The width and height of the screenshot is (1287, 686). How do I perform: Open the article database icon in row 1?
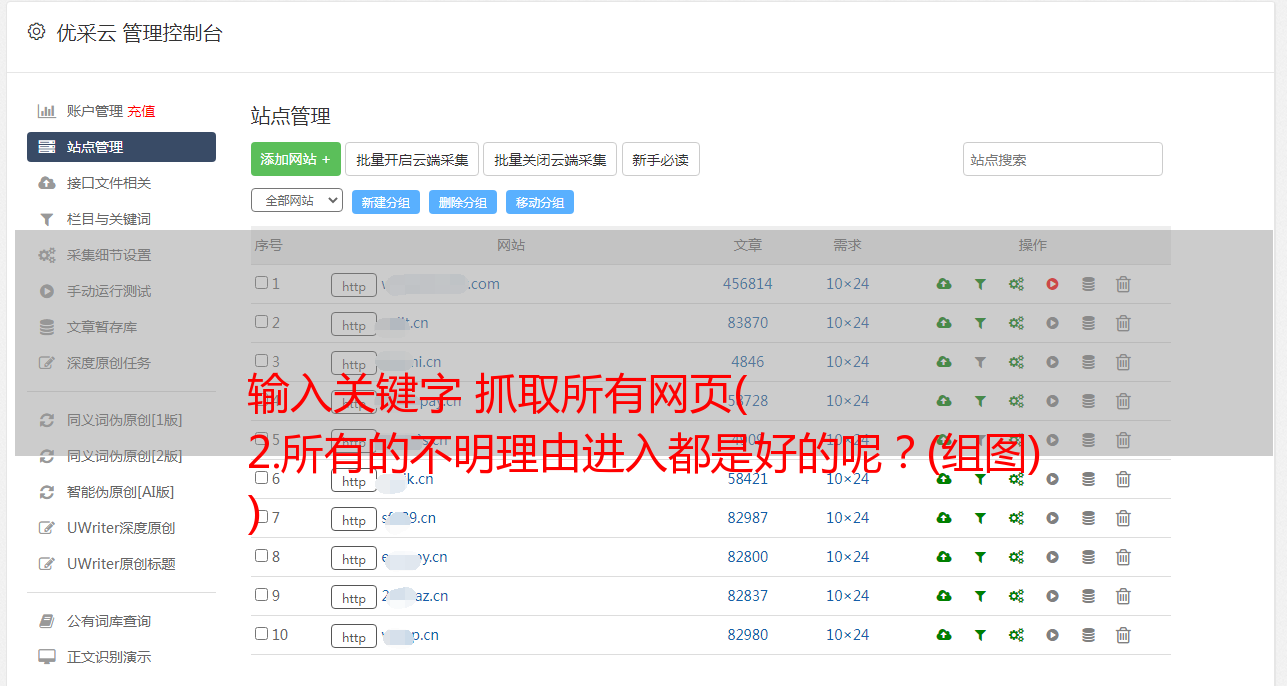[x=1088, y=284]
